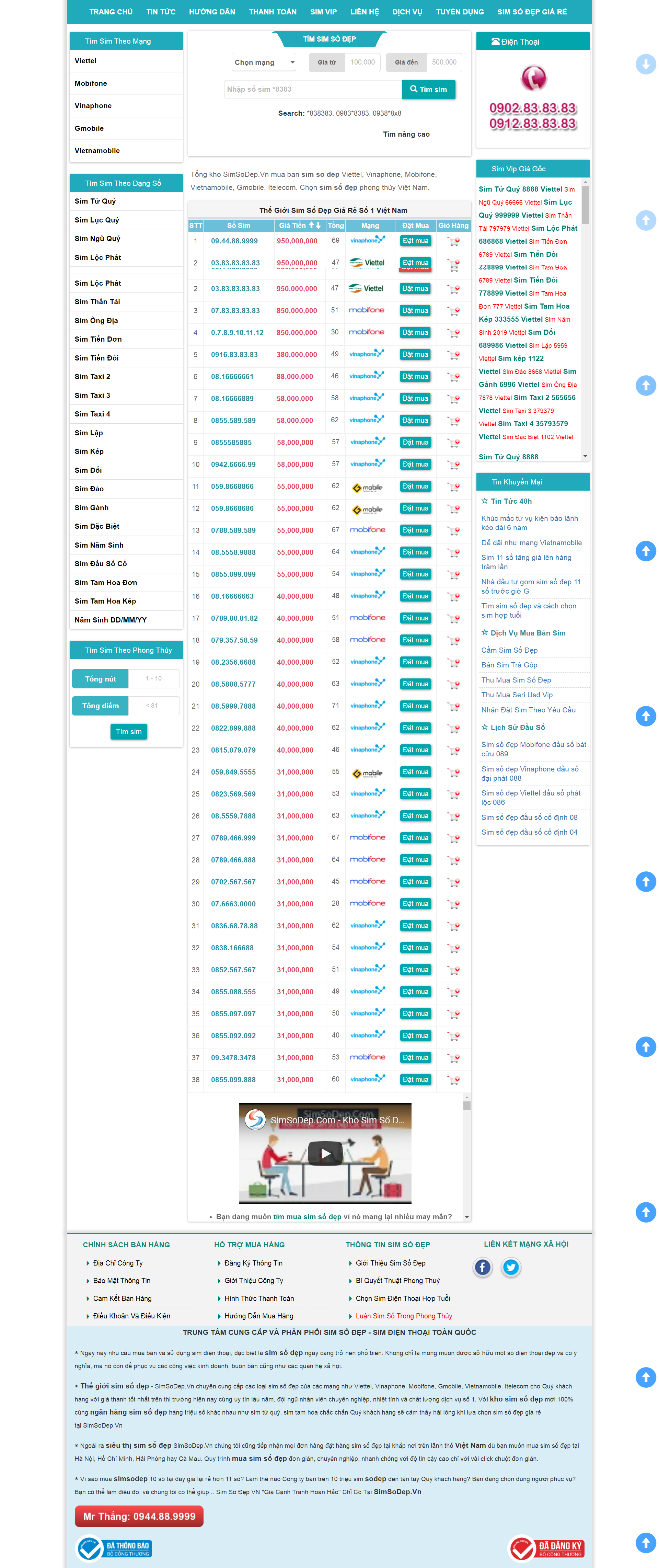Click the cart icon for sim 0916.83.83.83

pyautogui.click(x=453, y=355)
